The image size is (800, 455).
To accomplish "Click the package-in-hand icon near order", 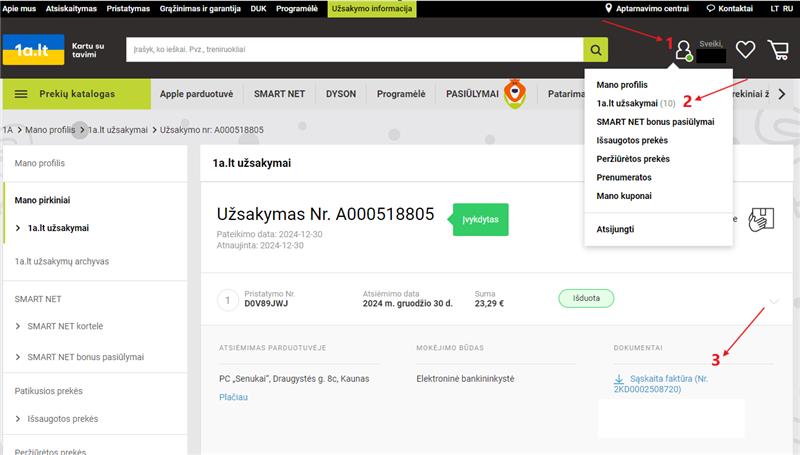I will pos(761,219).
